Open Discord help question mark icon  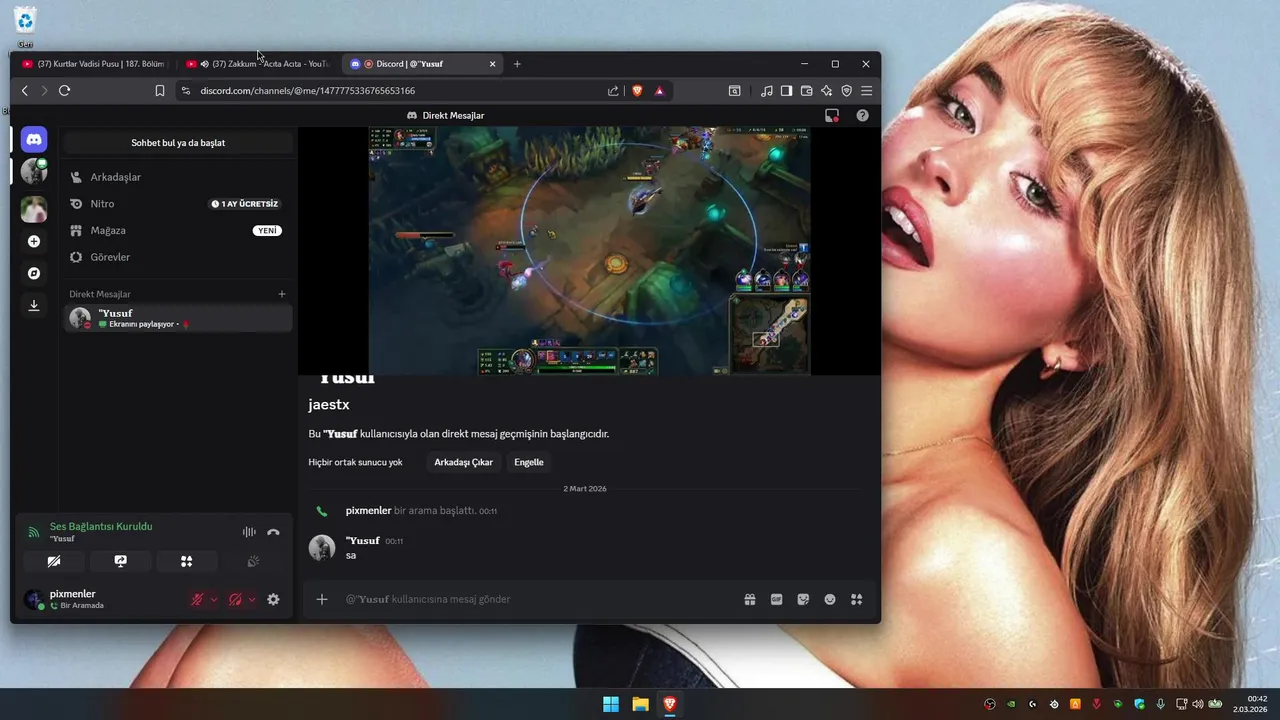pyautogui.click(x=862, y=116)
